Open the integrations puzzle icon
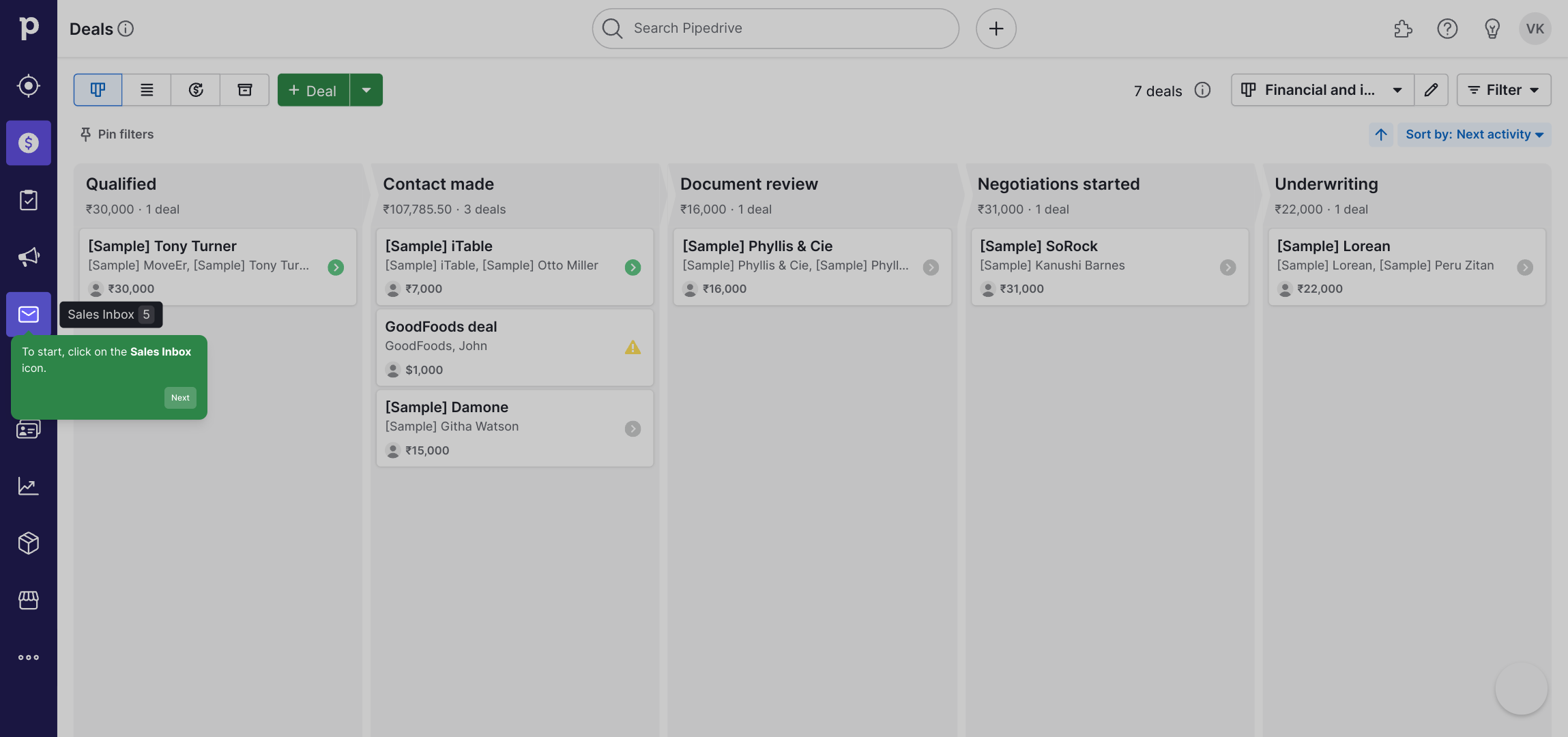This screenshot has width=1568, height=737. pos(1403,29)
